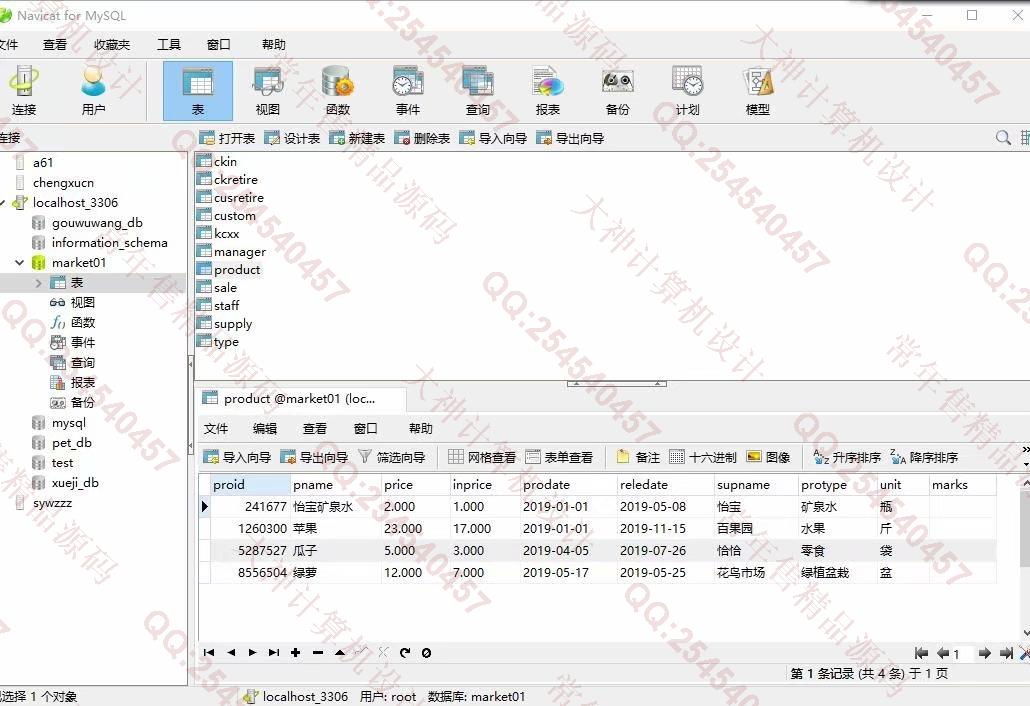Select the manager table
Screen dimensions: 1030x706
tap(239, 252)
